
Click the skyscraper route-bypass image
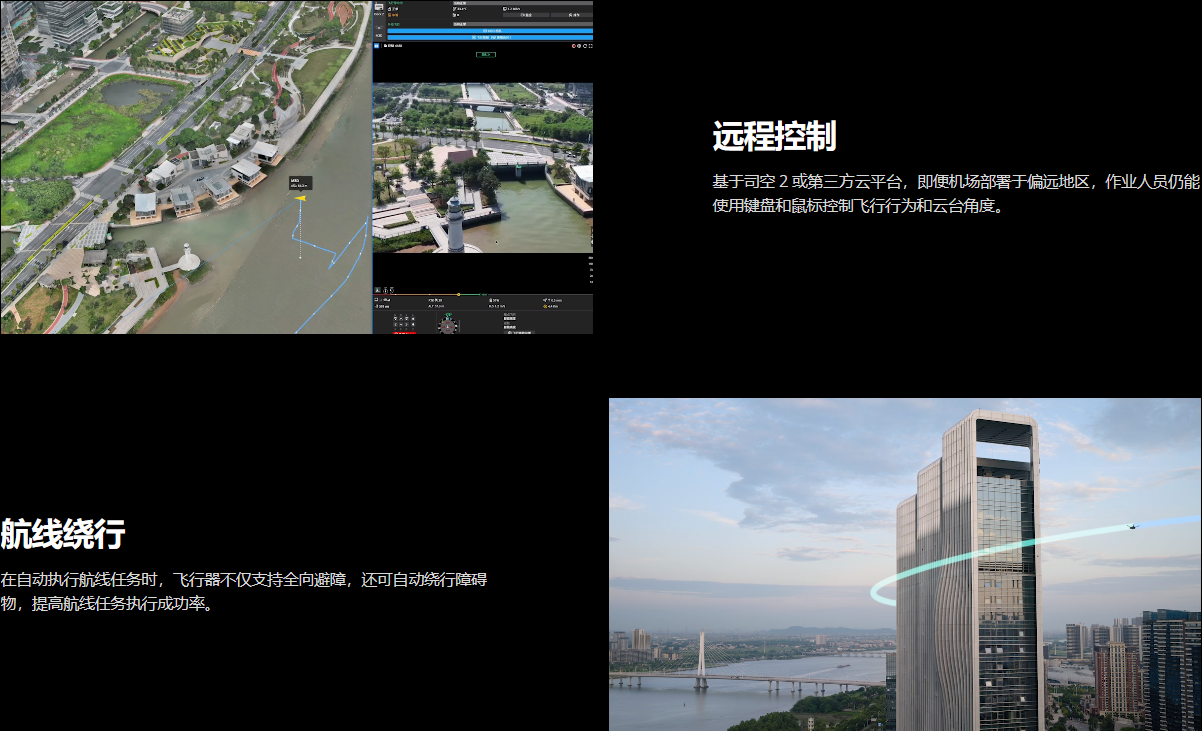(905, 564)
